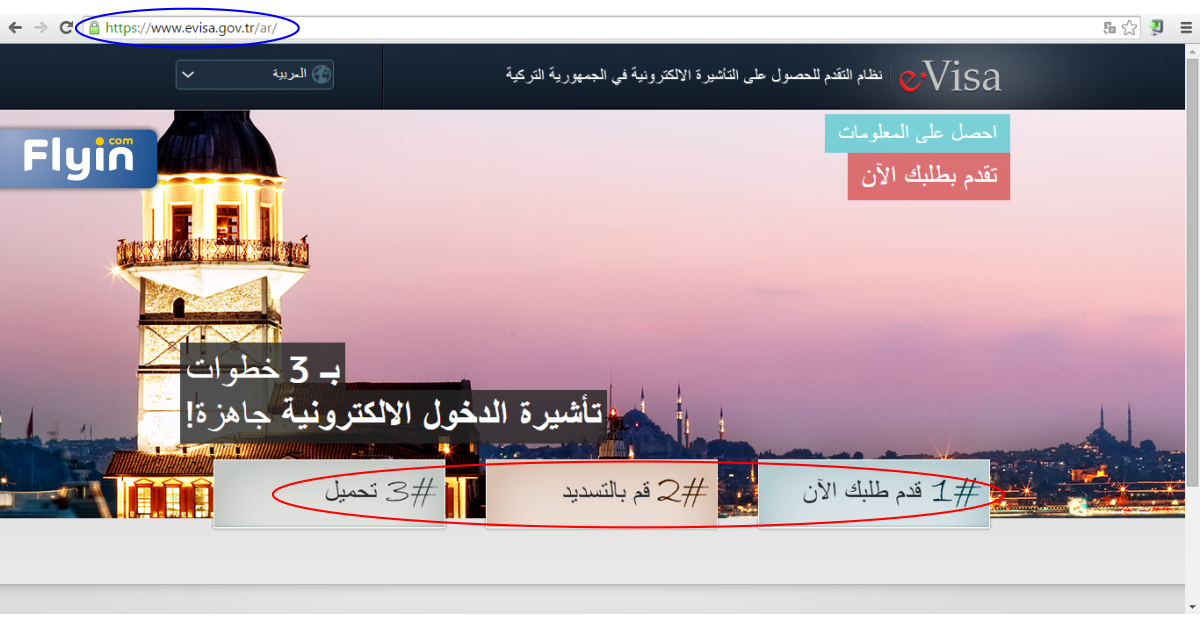Click the translate page icon in address bar
This screenshot has width=1200, height=628.
(1109, 28)
